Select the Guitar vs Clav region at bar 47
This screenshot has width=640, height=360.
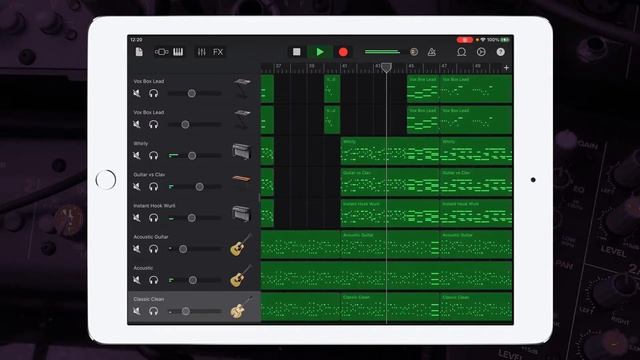(x=476, y=182)
